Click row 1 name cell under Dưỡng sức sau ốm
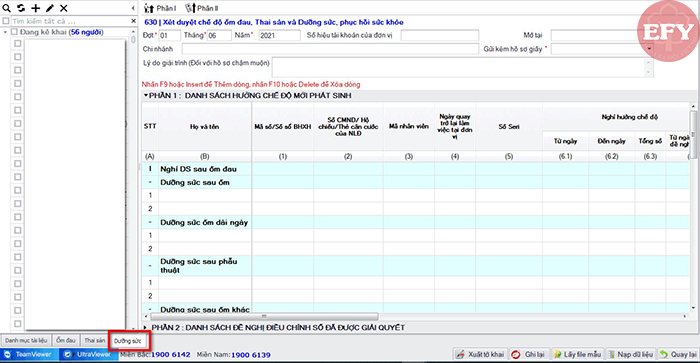The width and height of the screenshot is (700, 363). pyautogui.click(x=204, y=195)
